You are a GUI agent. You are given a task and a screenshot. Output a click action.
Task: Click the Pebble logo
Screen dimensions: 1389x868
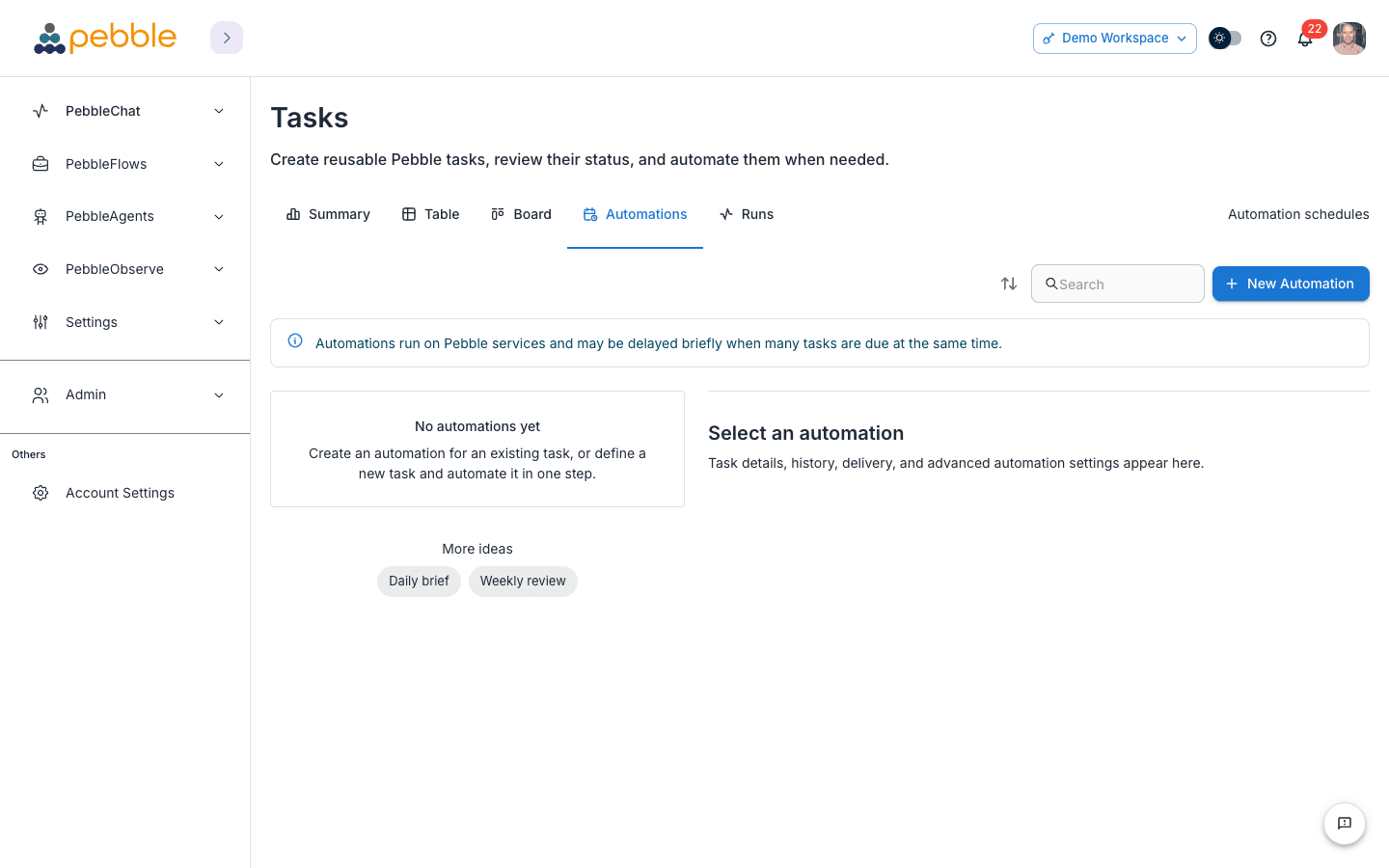tap(105, 38)
